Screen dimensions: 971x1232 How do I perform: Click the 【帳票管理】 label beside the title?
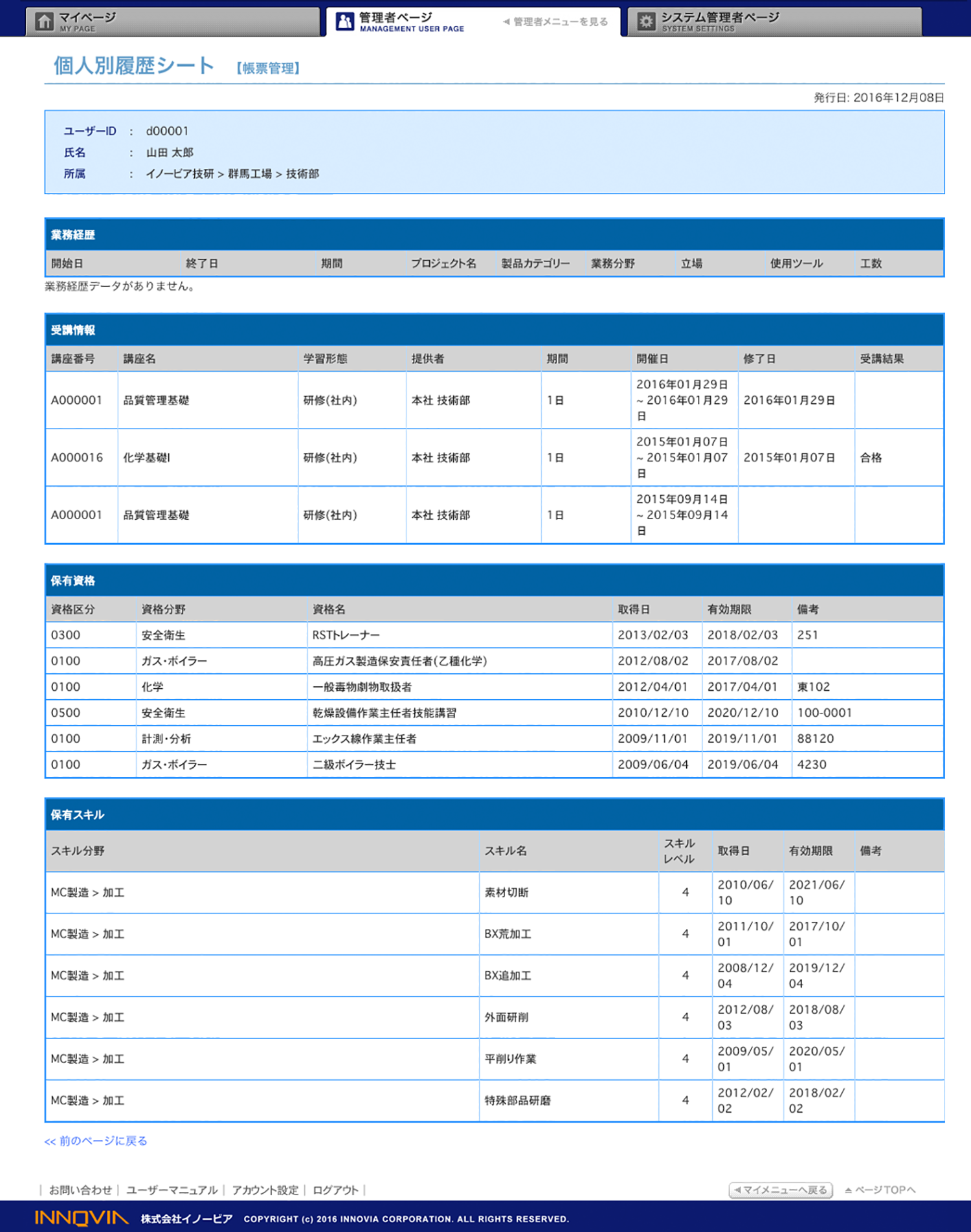[268, 68]
